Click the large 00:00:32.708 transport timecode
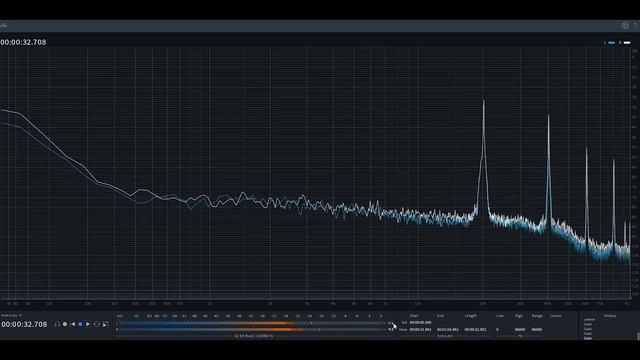Screen dimensions: 640x360 [x=24, y=324]
